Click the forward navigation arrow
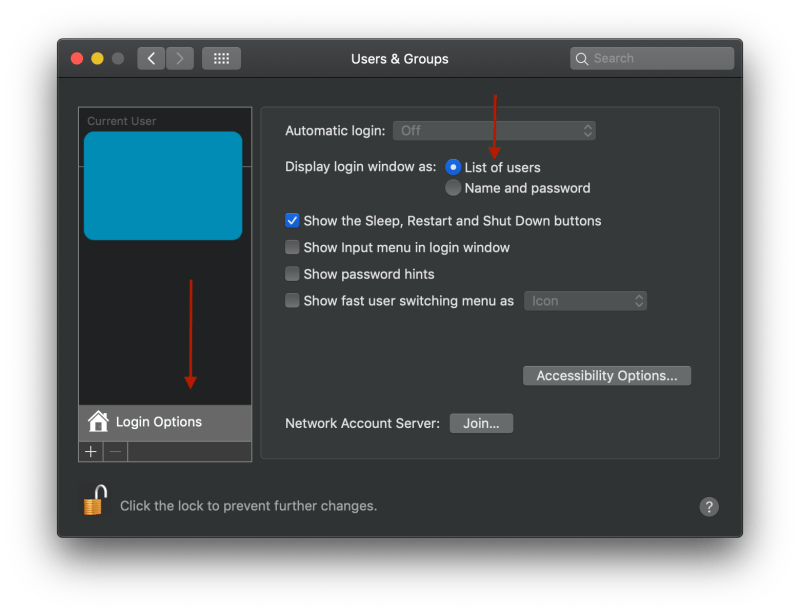This screenshot has height=613, width=800. tap(179, 58)
